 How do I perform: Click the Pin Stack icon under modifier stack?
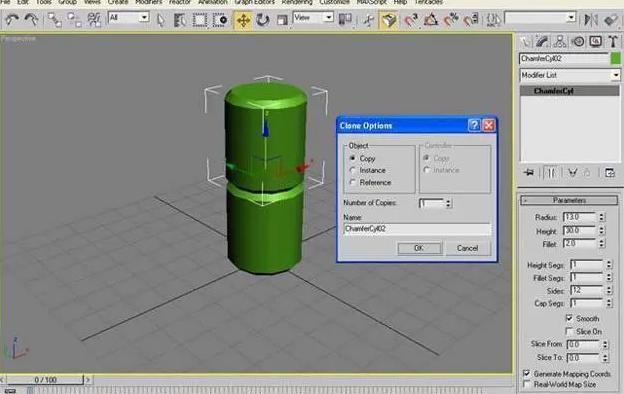click(529, 173)
